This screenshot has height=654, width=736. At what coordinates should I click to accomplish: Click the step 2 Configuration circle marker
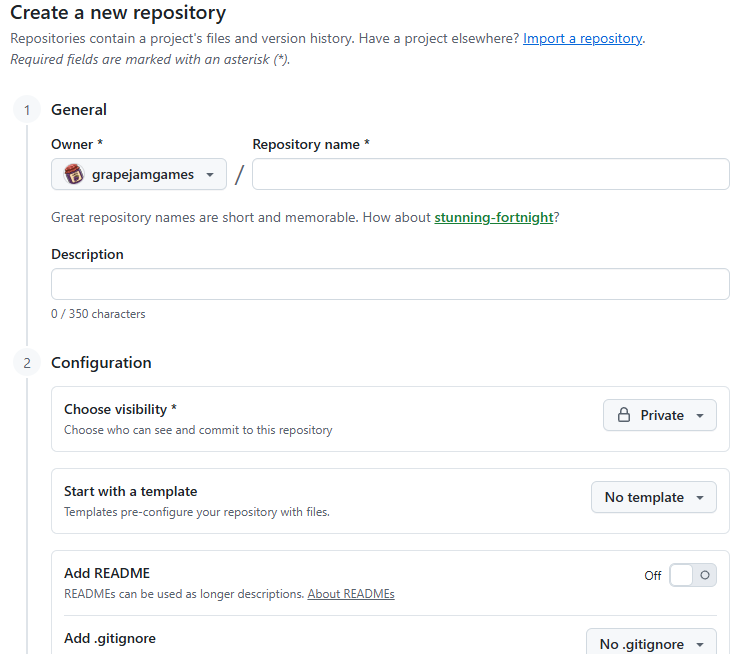pos(28,363)
